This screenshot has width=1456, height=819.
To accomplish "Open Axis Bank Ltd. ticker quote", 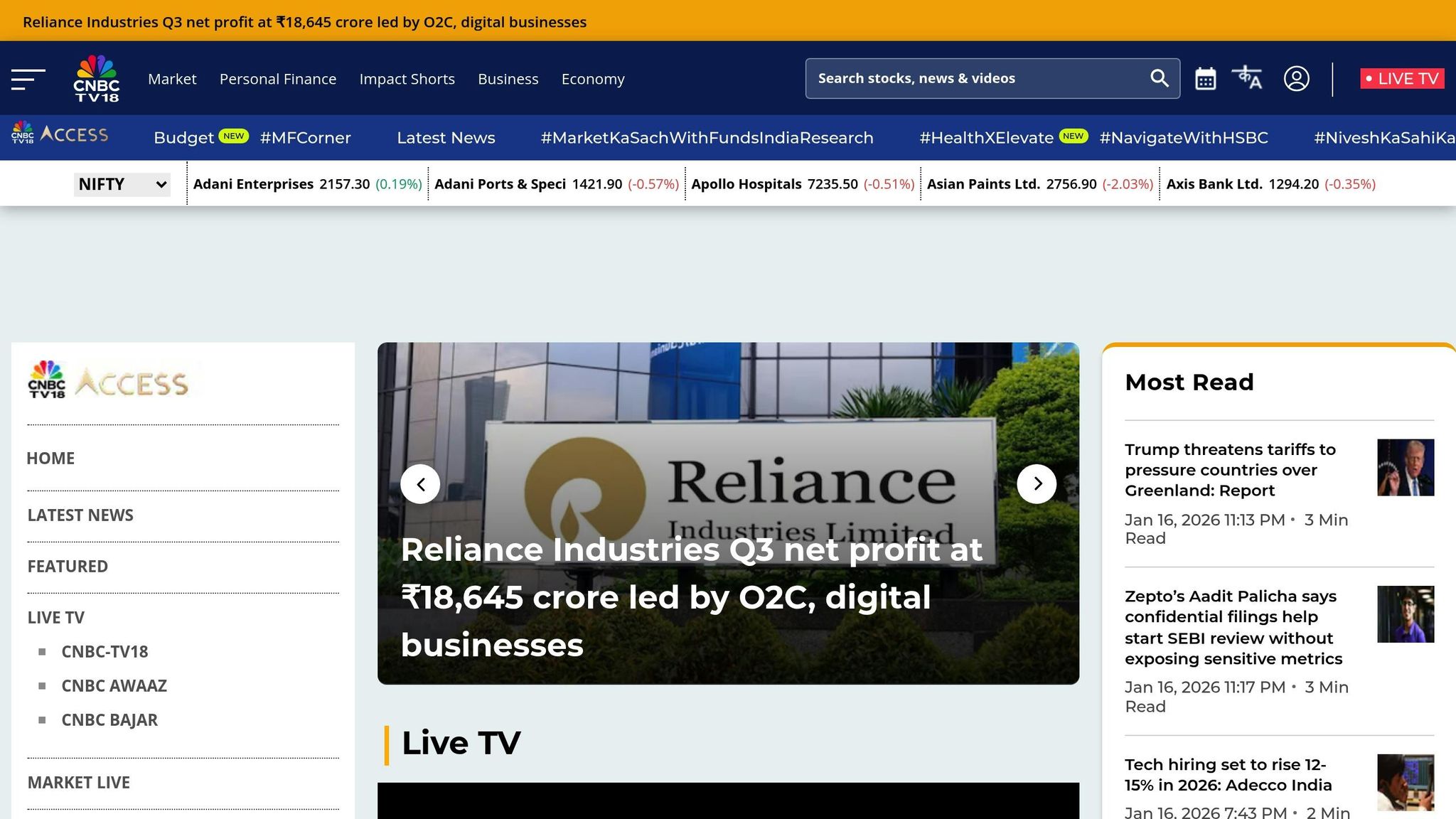I will click(1271, 184).
